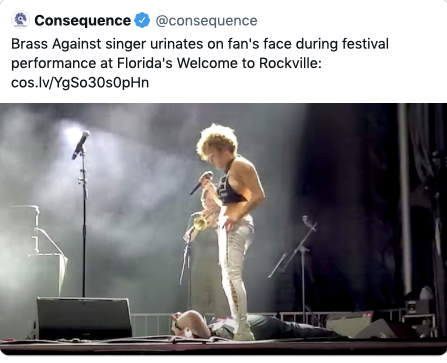Click the singer's curly blonde hair
This screenshot has width=447, height=363.
coord(217,141)
